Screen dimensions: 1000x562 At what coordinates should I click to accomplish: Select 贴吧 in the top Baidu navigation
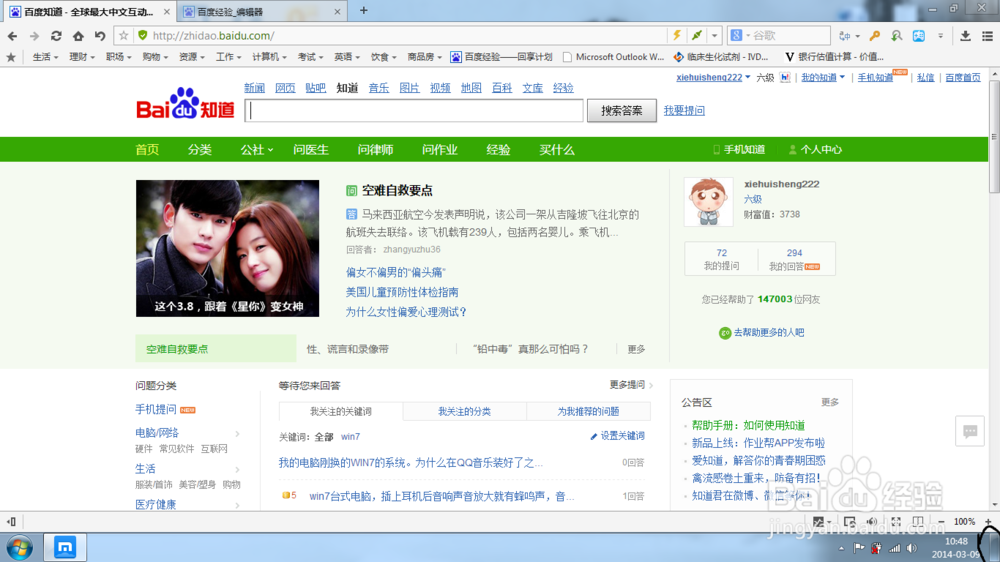pos(315,88)
